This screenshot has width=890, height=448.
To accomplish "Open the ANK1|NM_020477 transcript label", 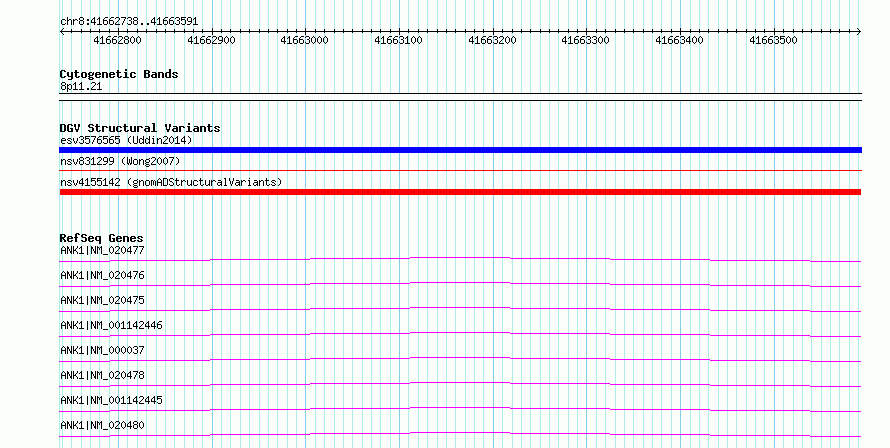I will point(102,250).
